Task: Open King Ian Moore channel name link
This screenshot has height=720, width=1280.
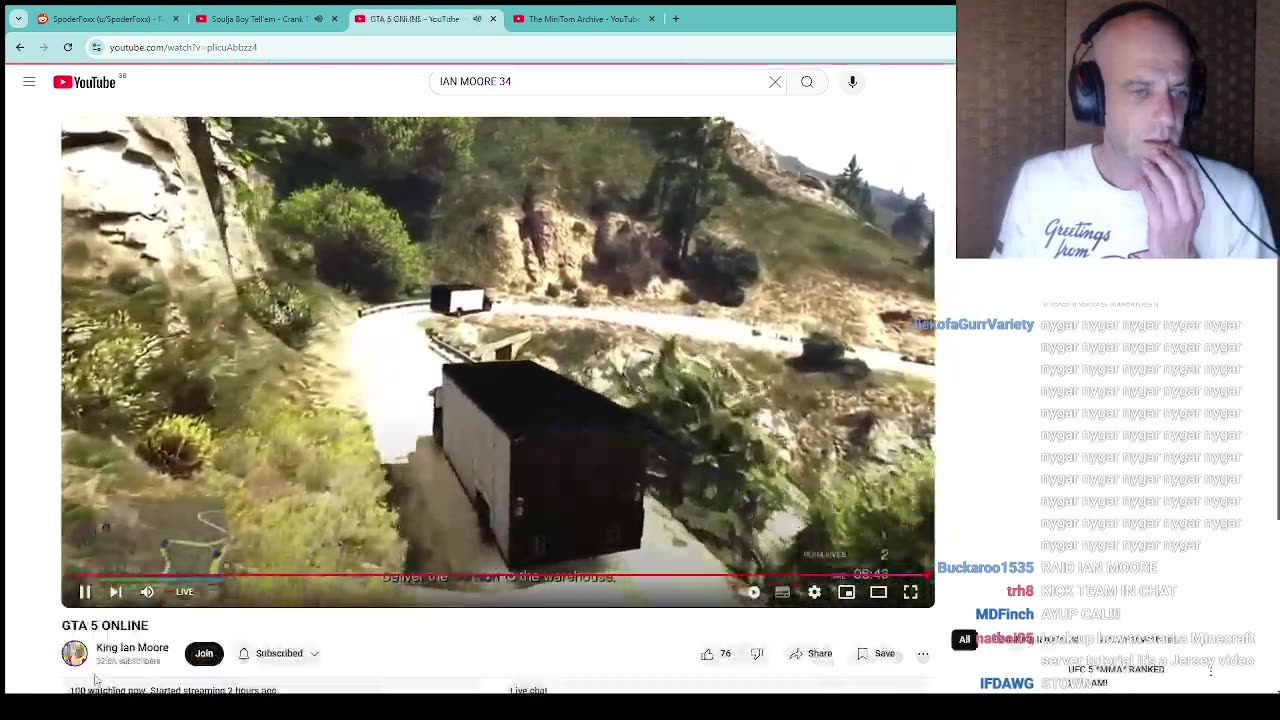Action: [132, 648]
